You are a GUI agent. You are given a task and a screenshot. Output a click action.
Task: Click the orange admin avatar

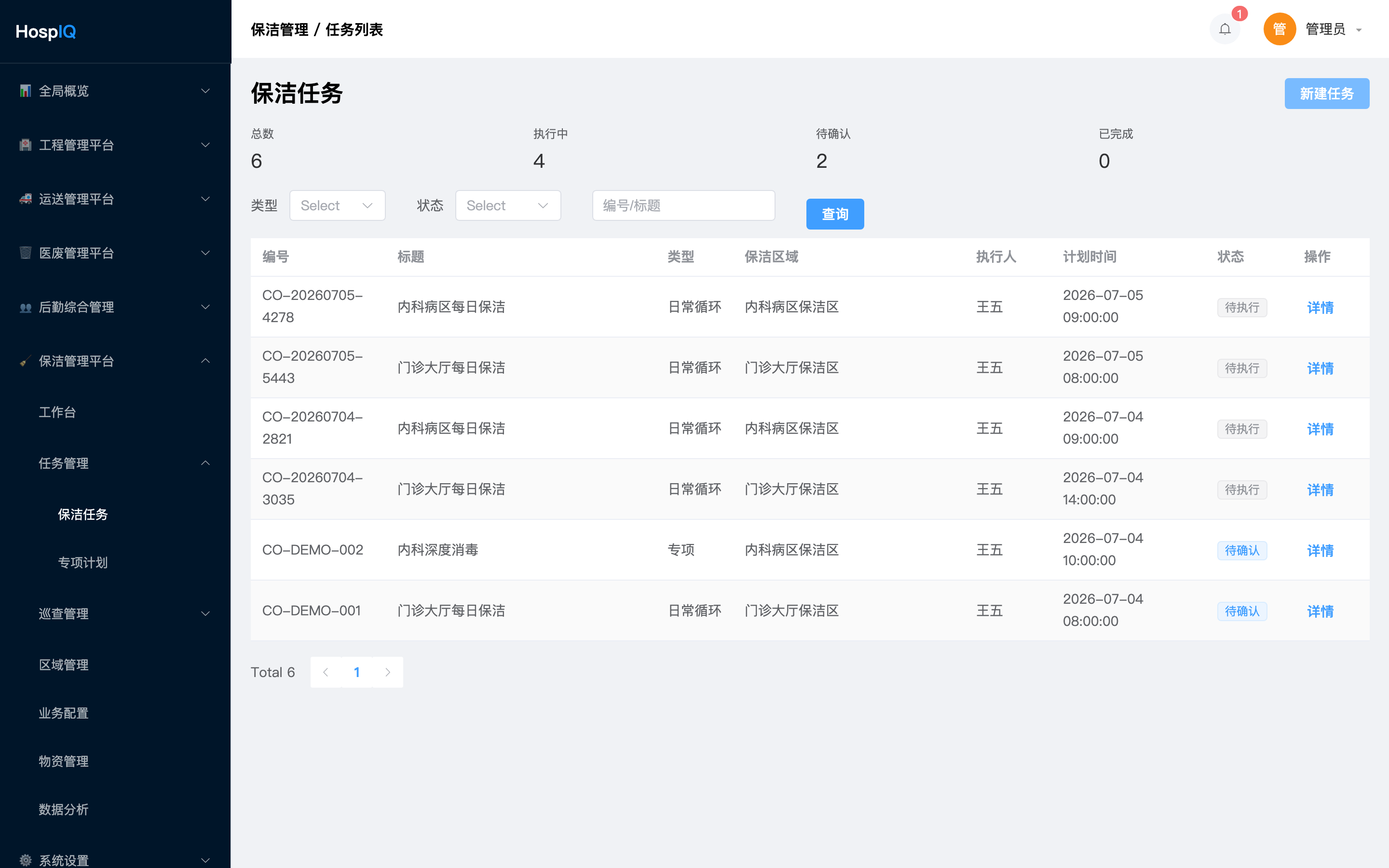pyautogui.click(x=1280, y=29)
